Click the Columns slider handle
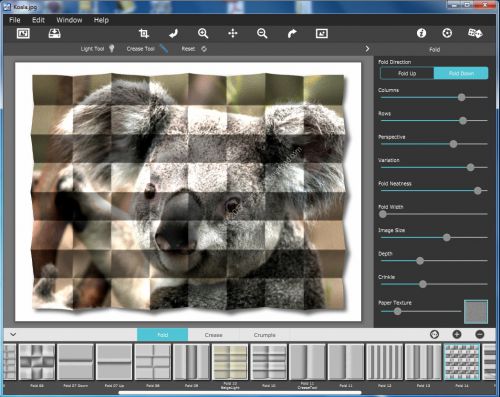The height and width of the screenshot is (397, 500). (x=461, y=97)
